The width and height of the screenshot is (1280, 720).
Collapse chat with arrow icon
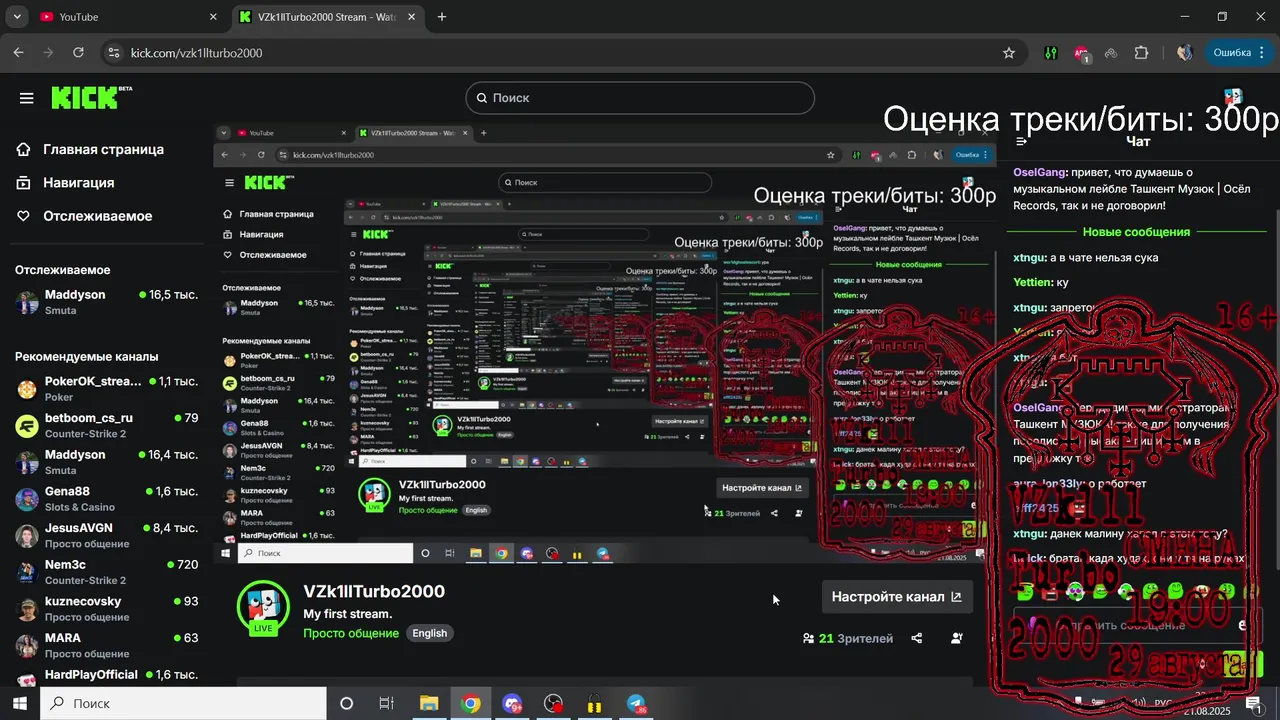(1021, 142)
